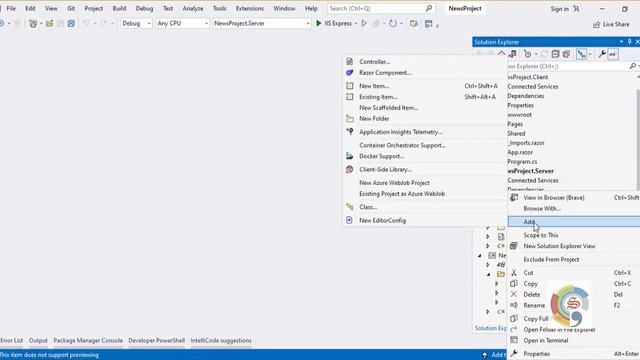The height and width of the screenshot is (360, 640).
Task: Open the nested-files filter dropdown arrow
Action: [x=589, y=54]
